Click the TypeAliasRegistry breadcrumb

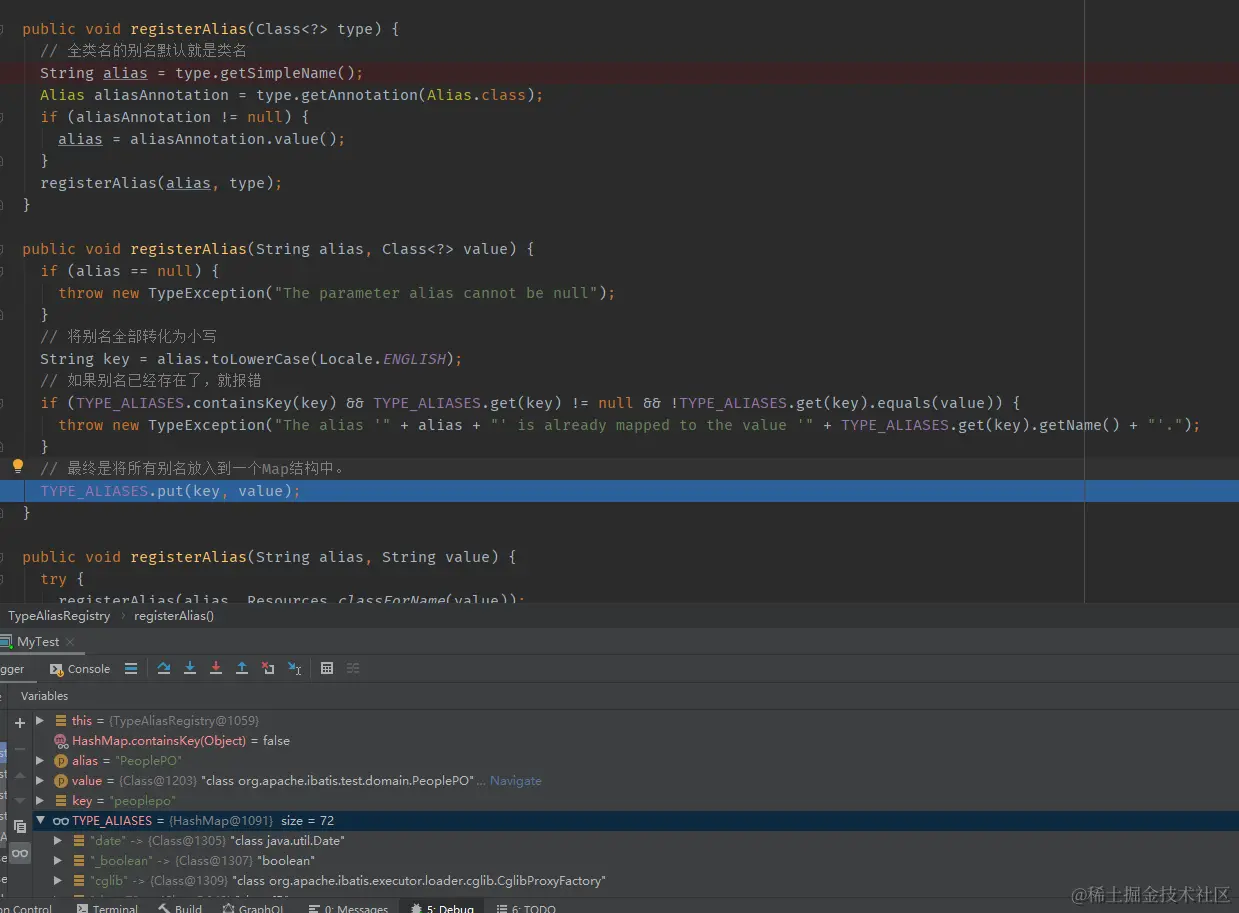pos(59,616)
